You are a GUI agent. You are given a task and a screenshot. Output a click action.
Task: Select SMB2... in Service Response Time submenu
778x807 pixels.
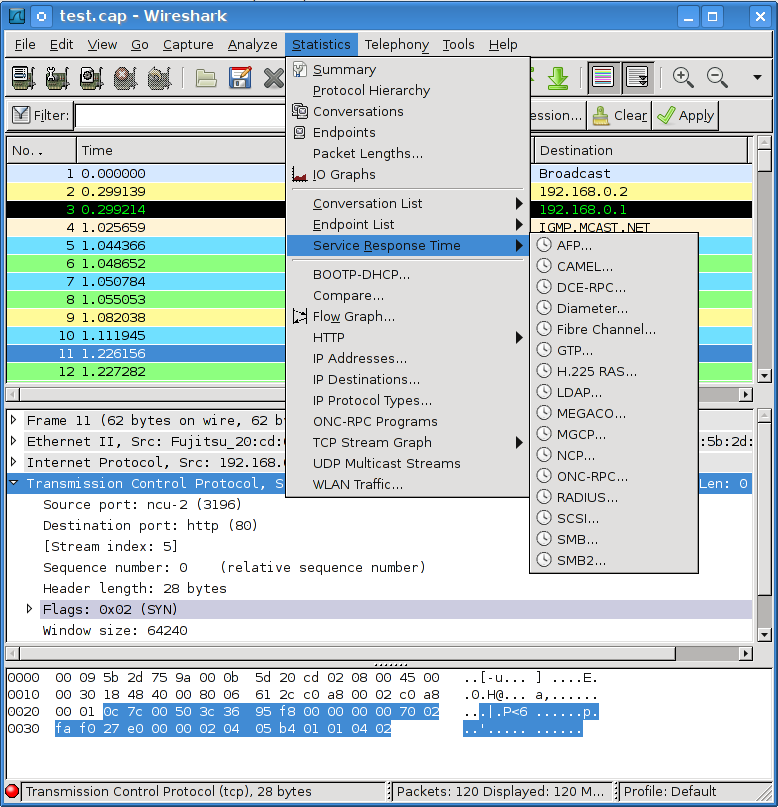(x=581, y=560)
